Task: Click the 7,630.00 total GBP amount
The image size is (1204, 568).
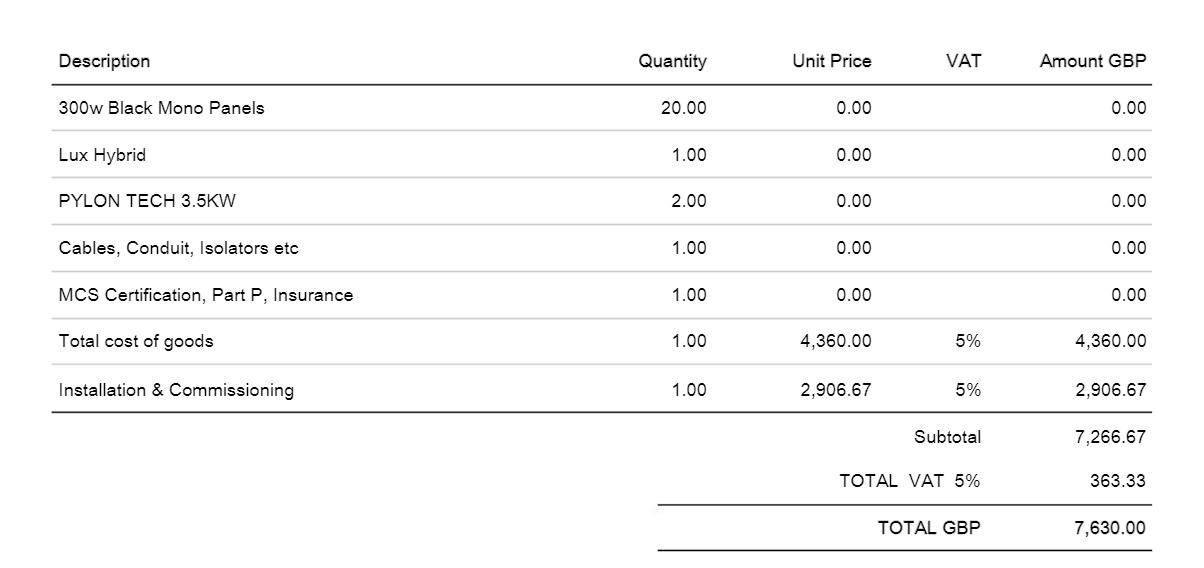Action: tap(1111, 528)
